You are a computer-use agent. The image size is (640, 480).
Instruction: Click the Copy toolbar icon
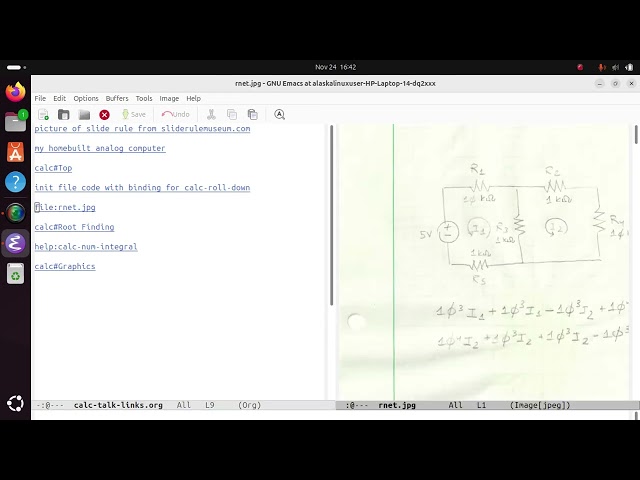(x=232, y=115)
